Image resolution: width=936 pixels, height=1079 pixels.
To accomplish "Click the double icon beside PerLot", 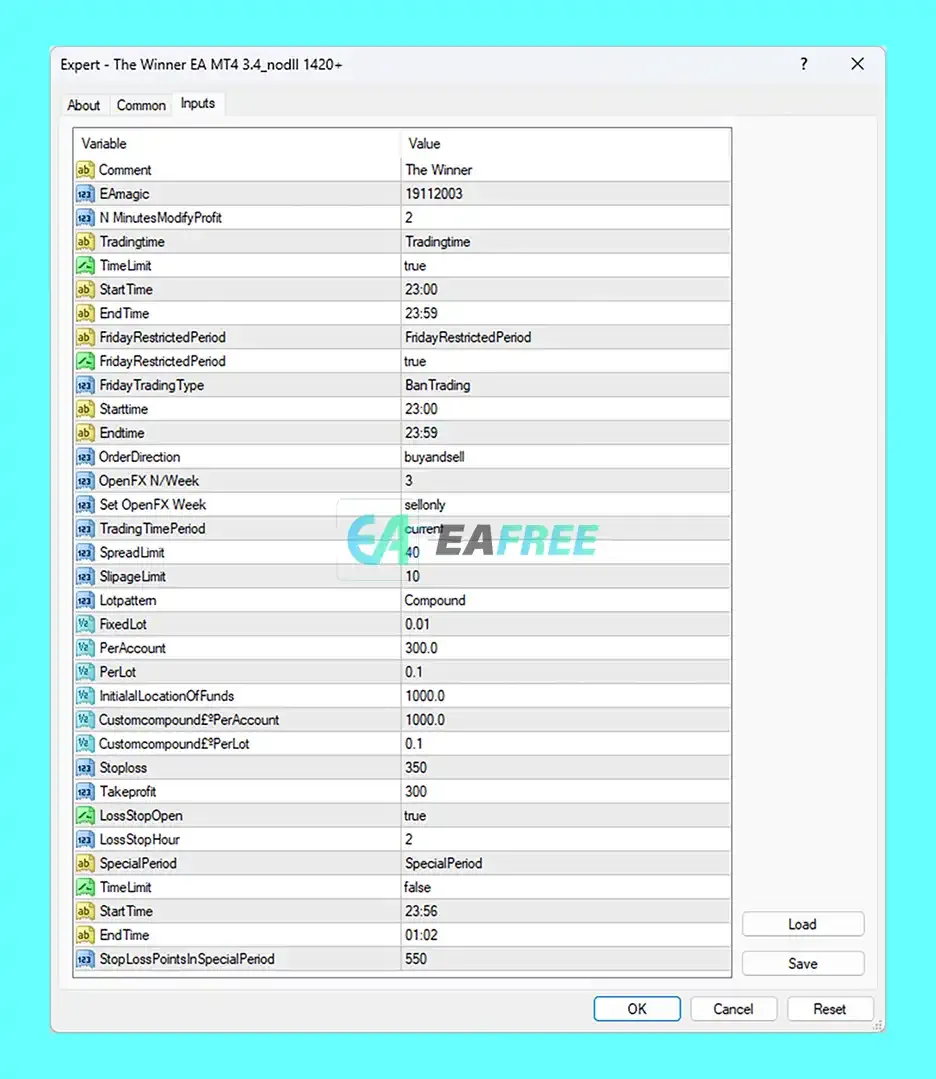I will [x=85, y=672].
